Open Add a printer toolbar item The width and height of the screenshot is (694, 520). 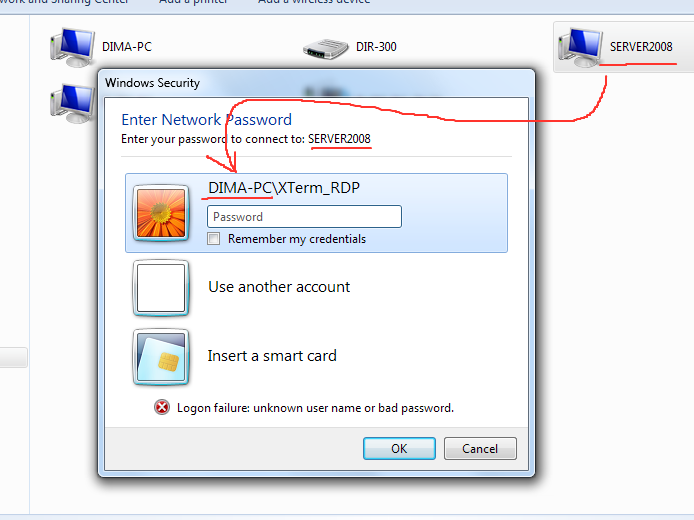coord(193,1)
